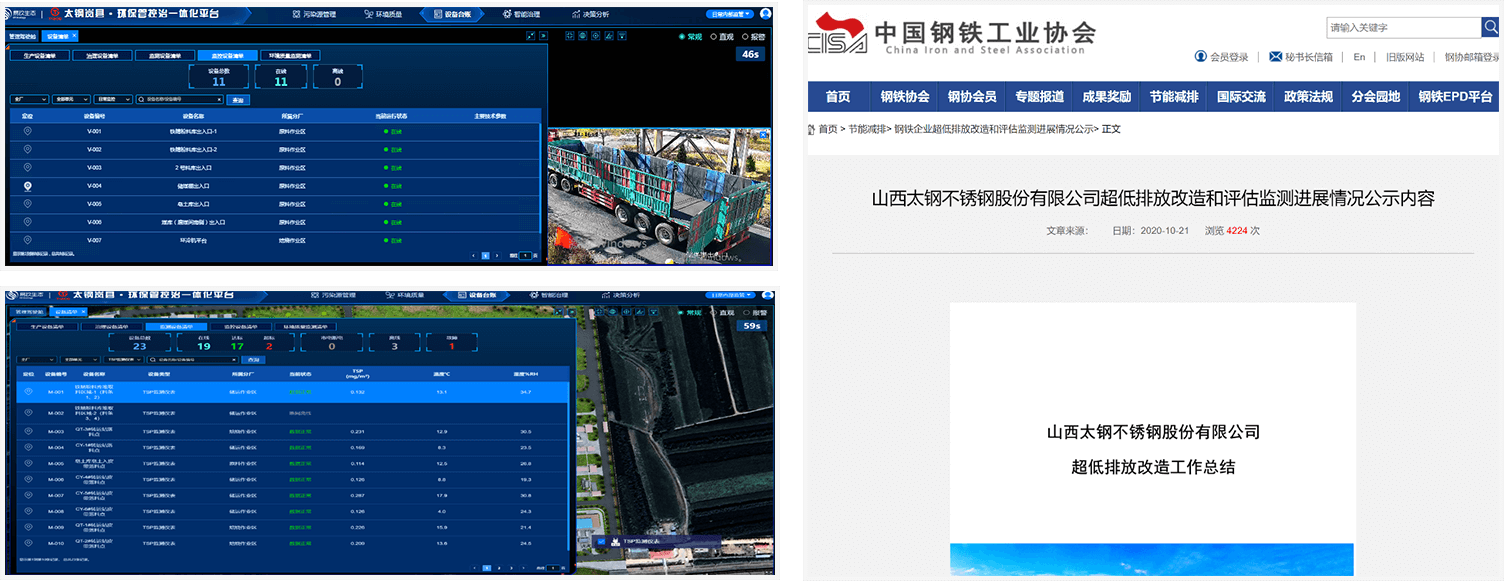Screen dimensions: 1504x581
Task: Click the breadcrumb link 钢铁企业超低排放改造和评估监测进展情况公示
Action: (x=993, y=129)
